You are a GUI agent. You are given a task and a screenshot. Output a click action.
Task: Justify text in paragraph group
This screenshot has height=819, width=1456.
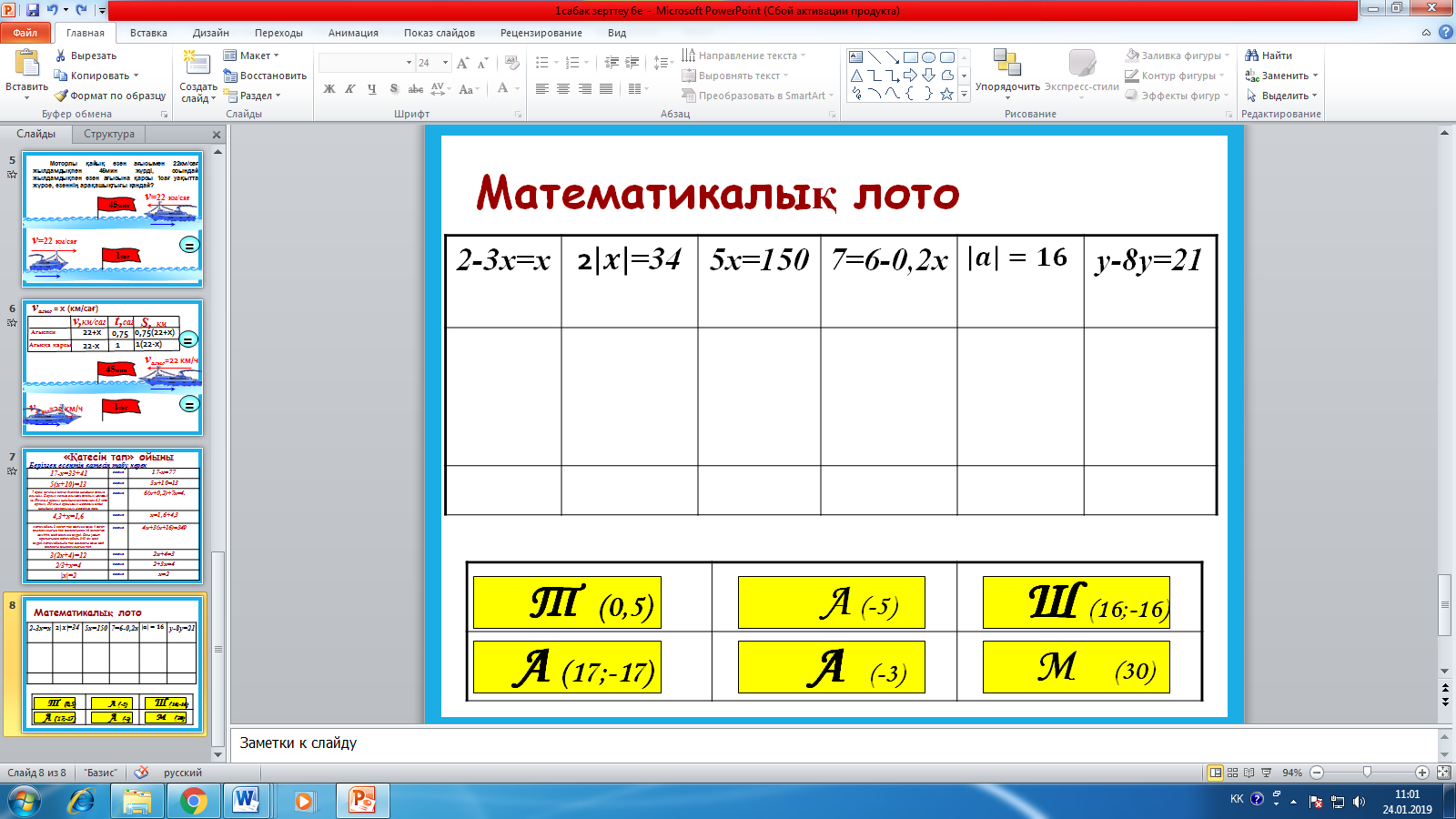point(606,88)
